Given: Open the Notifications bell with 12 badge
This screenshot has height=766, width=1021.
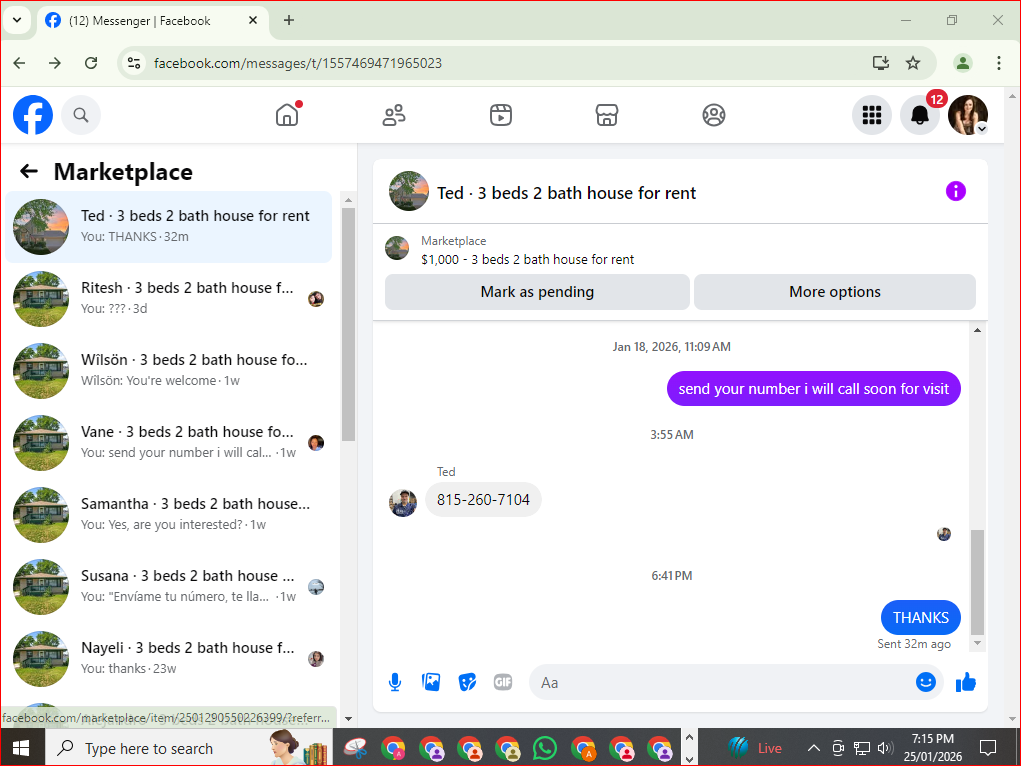Looking at the screenshot, I should [920, 115].
